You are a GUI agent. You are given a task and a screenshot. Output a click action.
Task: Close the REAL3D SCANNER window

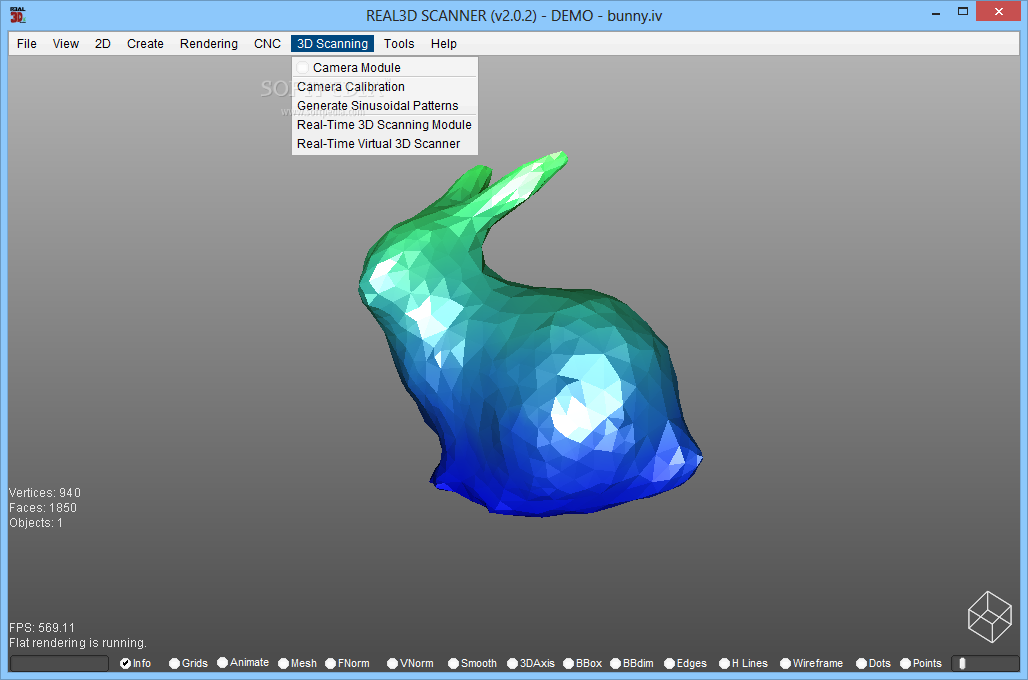pos(999,12)
